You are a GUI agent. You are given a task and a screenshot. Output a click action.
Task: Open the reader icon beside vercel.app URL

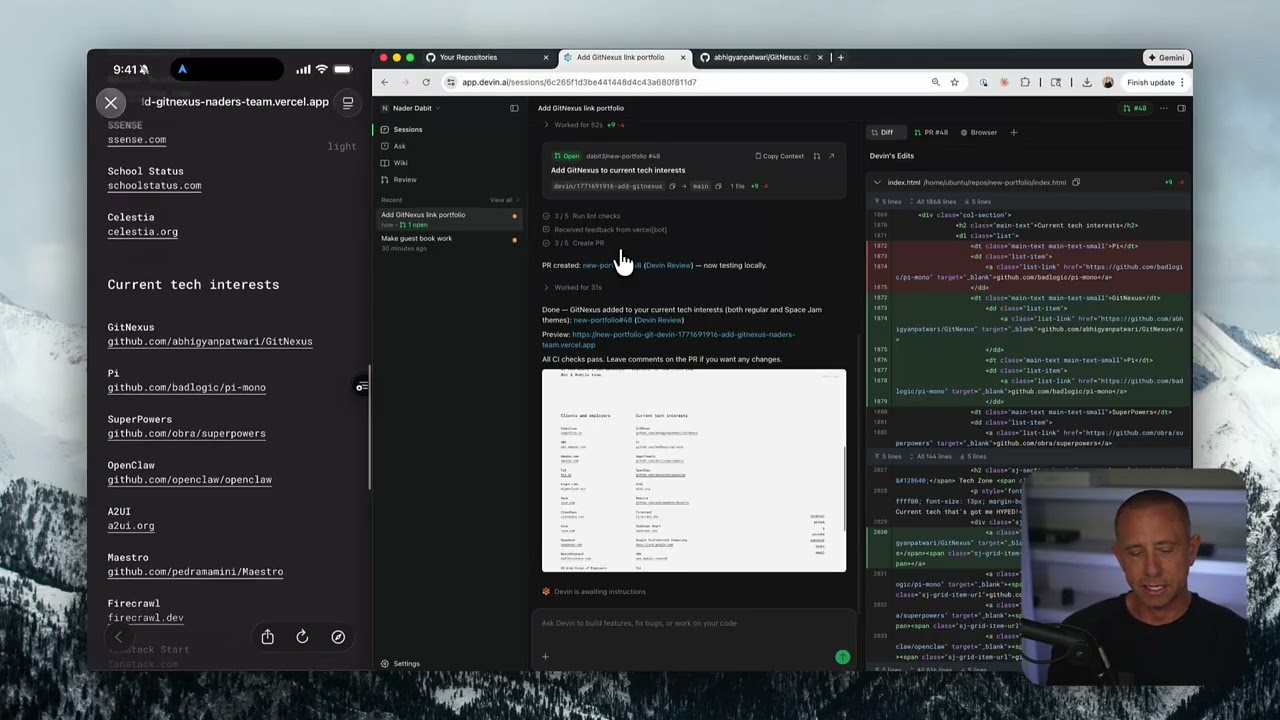point(347,102)
